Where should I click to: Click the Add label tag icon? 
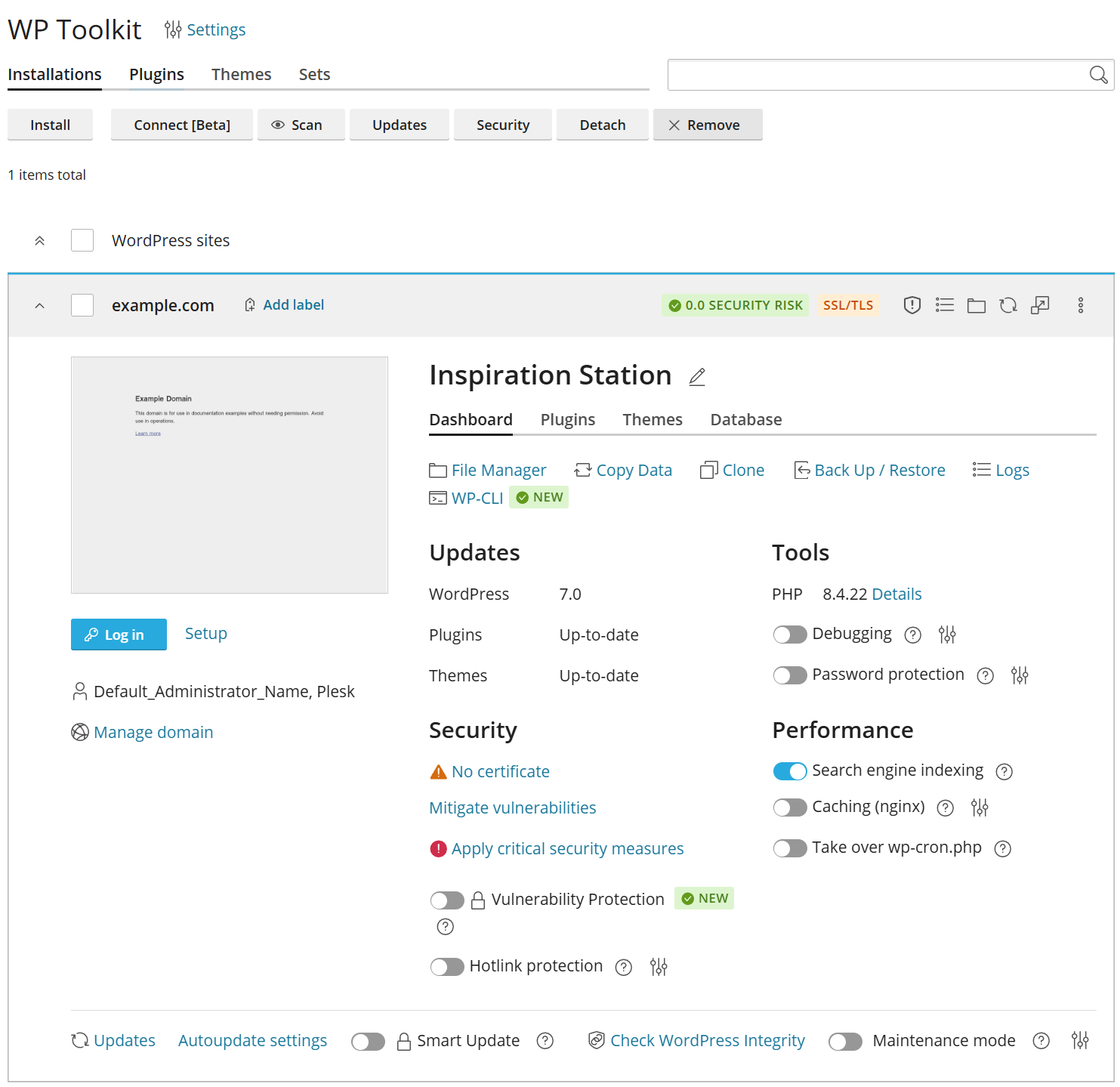[250, 305]
